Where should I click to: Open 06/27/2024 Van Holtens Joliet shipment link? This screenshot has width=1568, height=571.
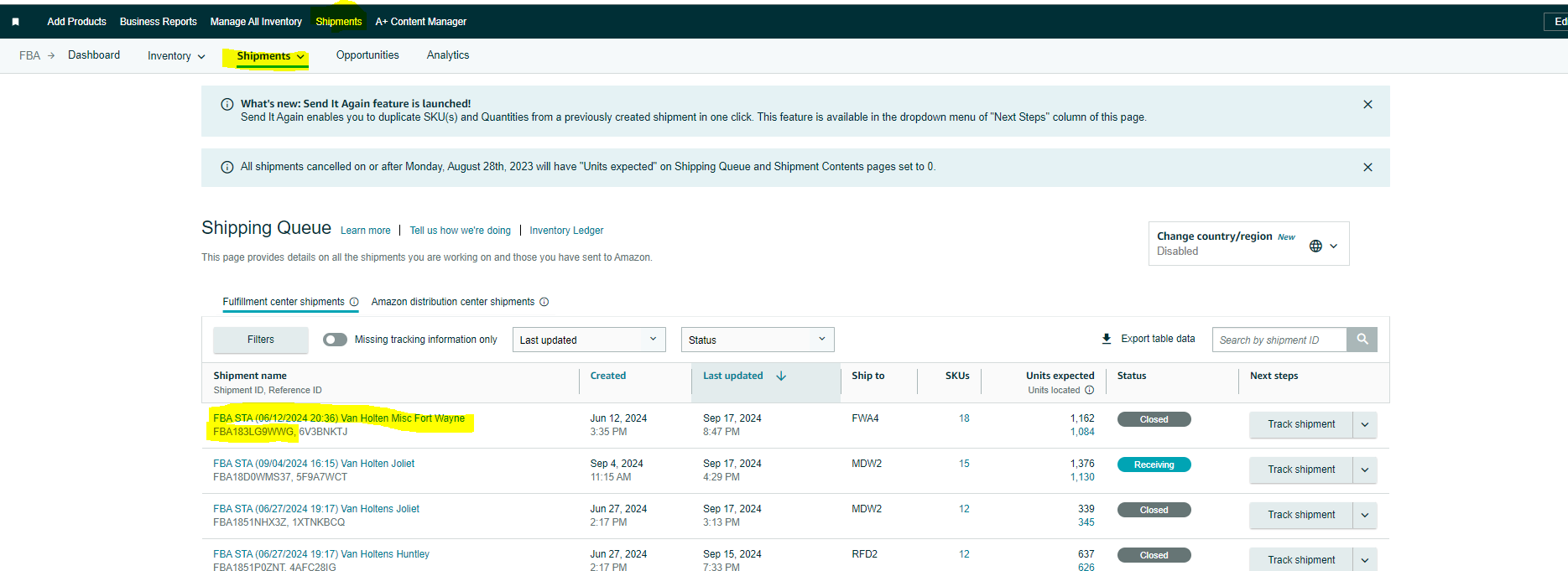(x=316, y=509)
